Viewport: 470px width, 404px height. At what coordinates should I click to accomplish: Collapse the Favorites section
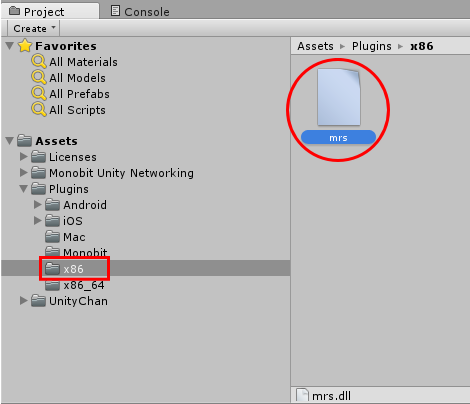click(x=10, y=46)
